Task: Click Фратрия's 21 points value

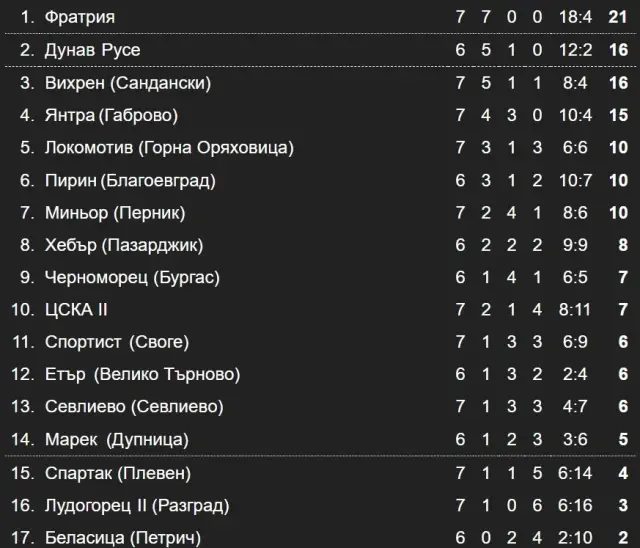Action: [618, 17]
